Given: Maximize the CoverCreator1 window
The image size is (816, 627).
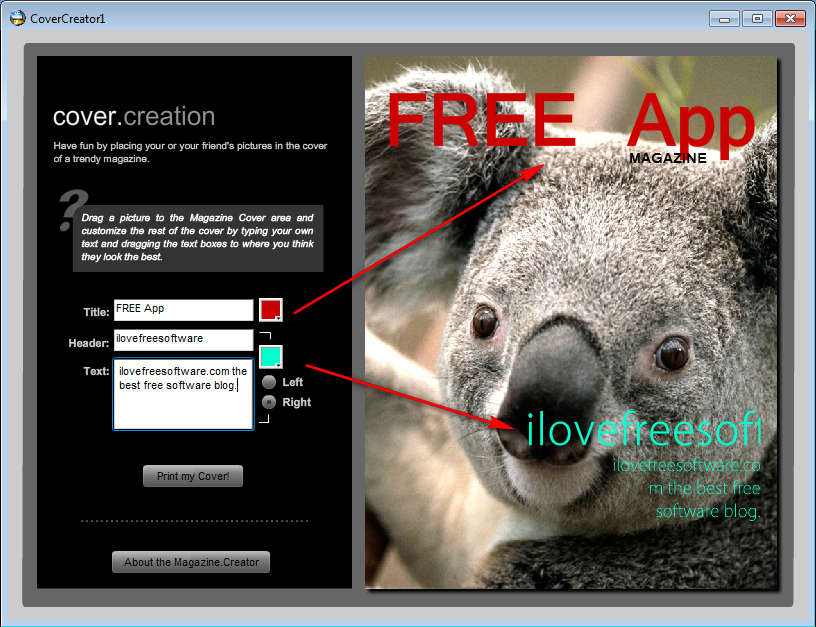Looking at the screenshot, I should (x=757, y=19).
